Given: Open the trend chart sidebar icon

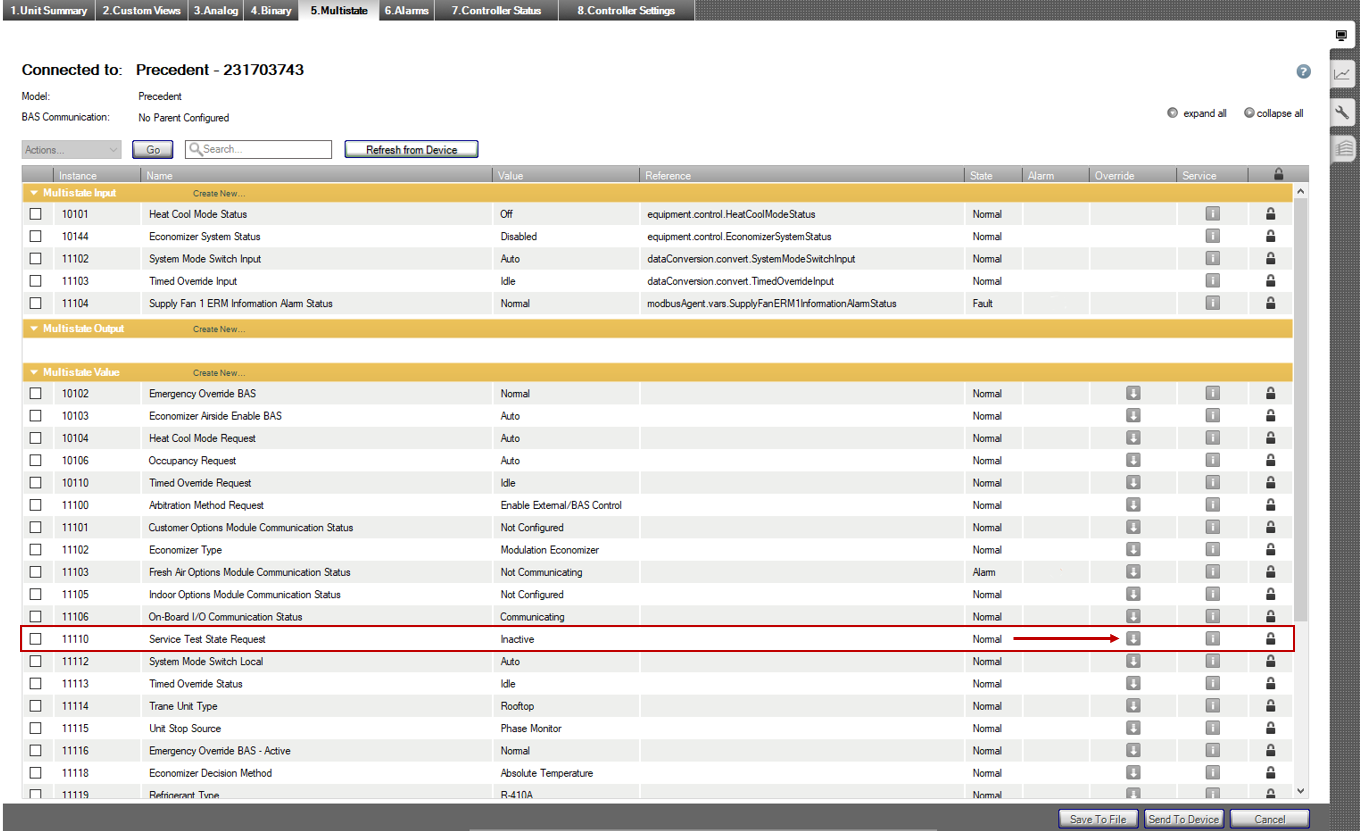Looking at the screenshot, I should pyautogui.click(x=1342, y=75).
